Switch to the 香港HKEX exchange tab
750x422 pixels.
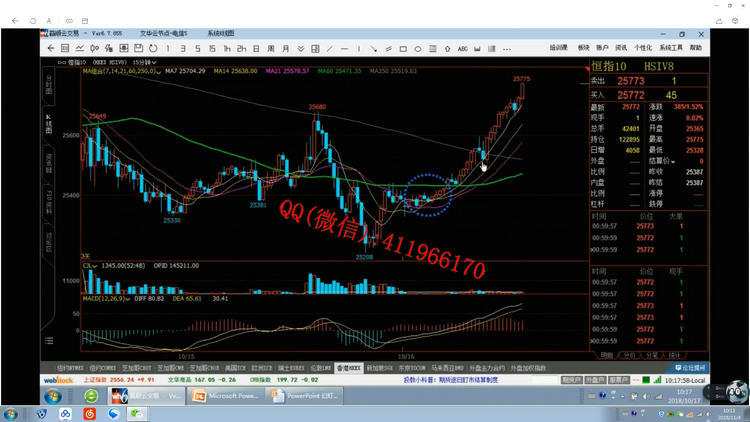pos(349,368)
